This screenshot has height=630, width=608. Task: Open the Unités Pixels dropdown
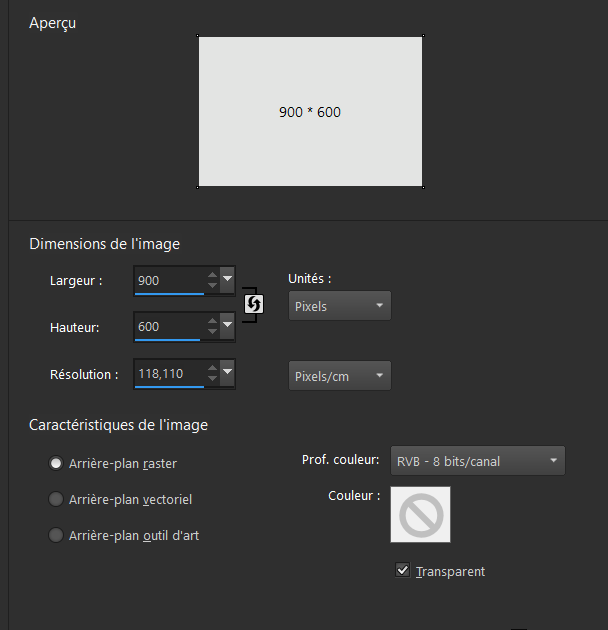point(339,306)
